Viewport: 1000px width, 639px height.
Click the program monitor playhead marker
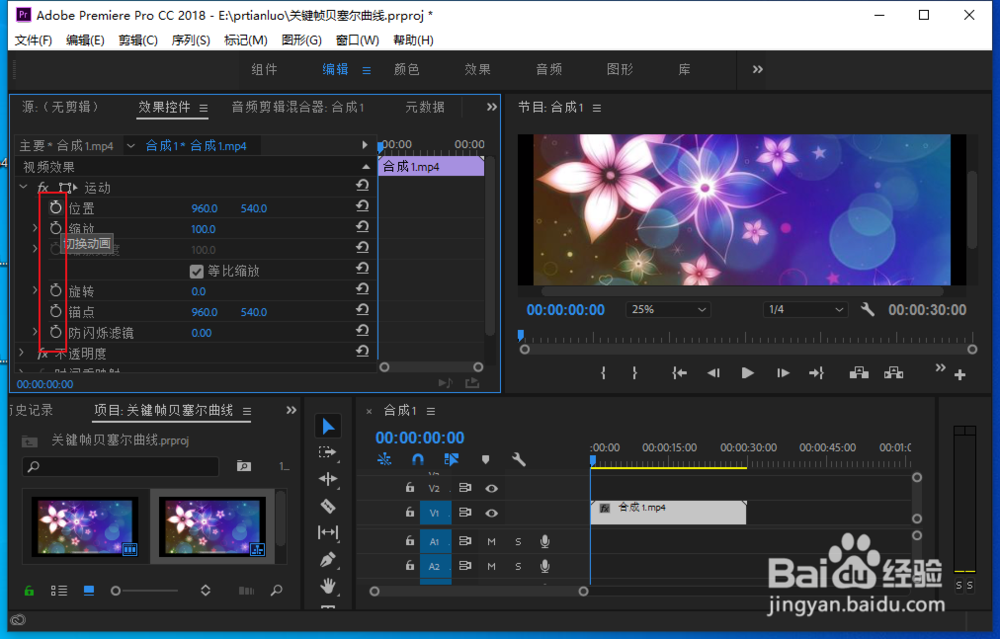coord(521,335)
